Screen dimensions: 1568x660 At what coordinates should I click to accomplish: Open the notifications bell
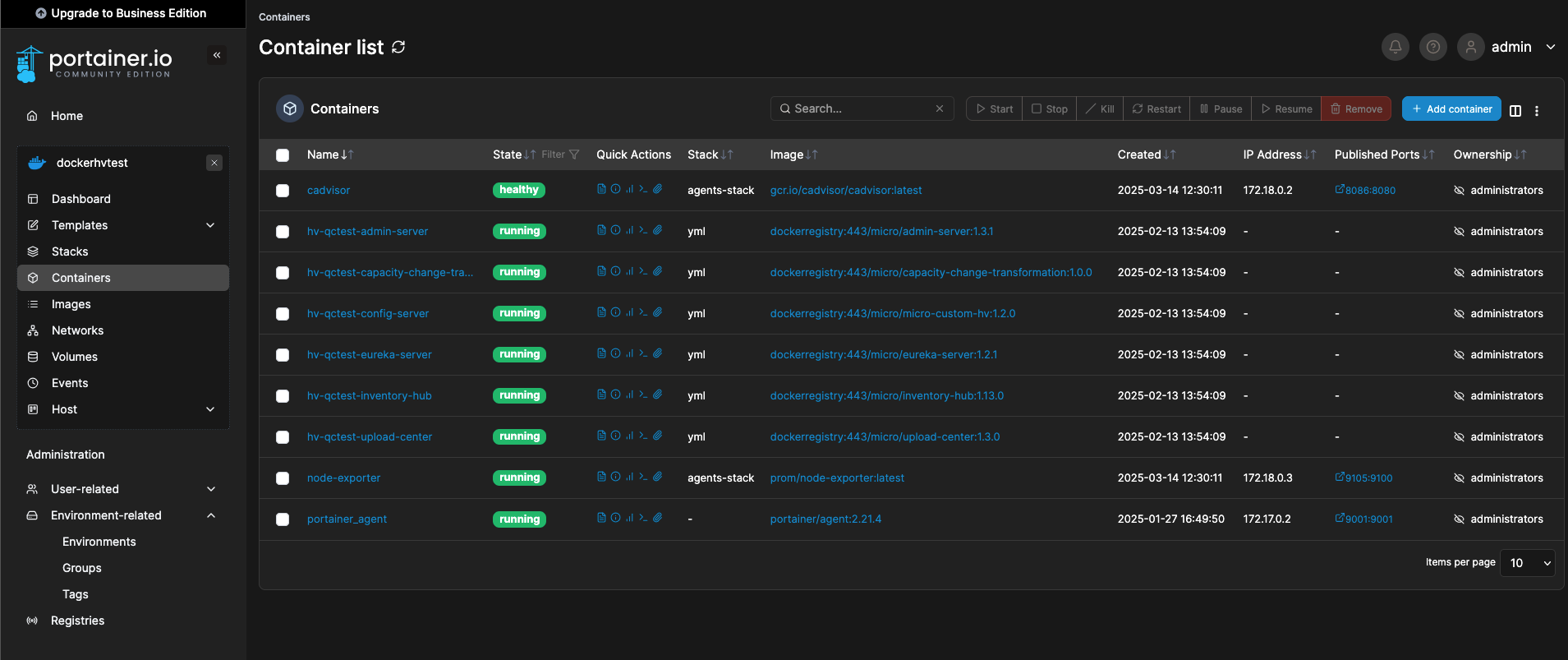pos(1395,48)
